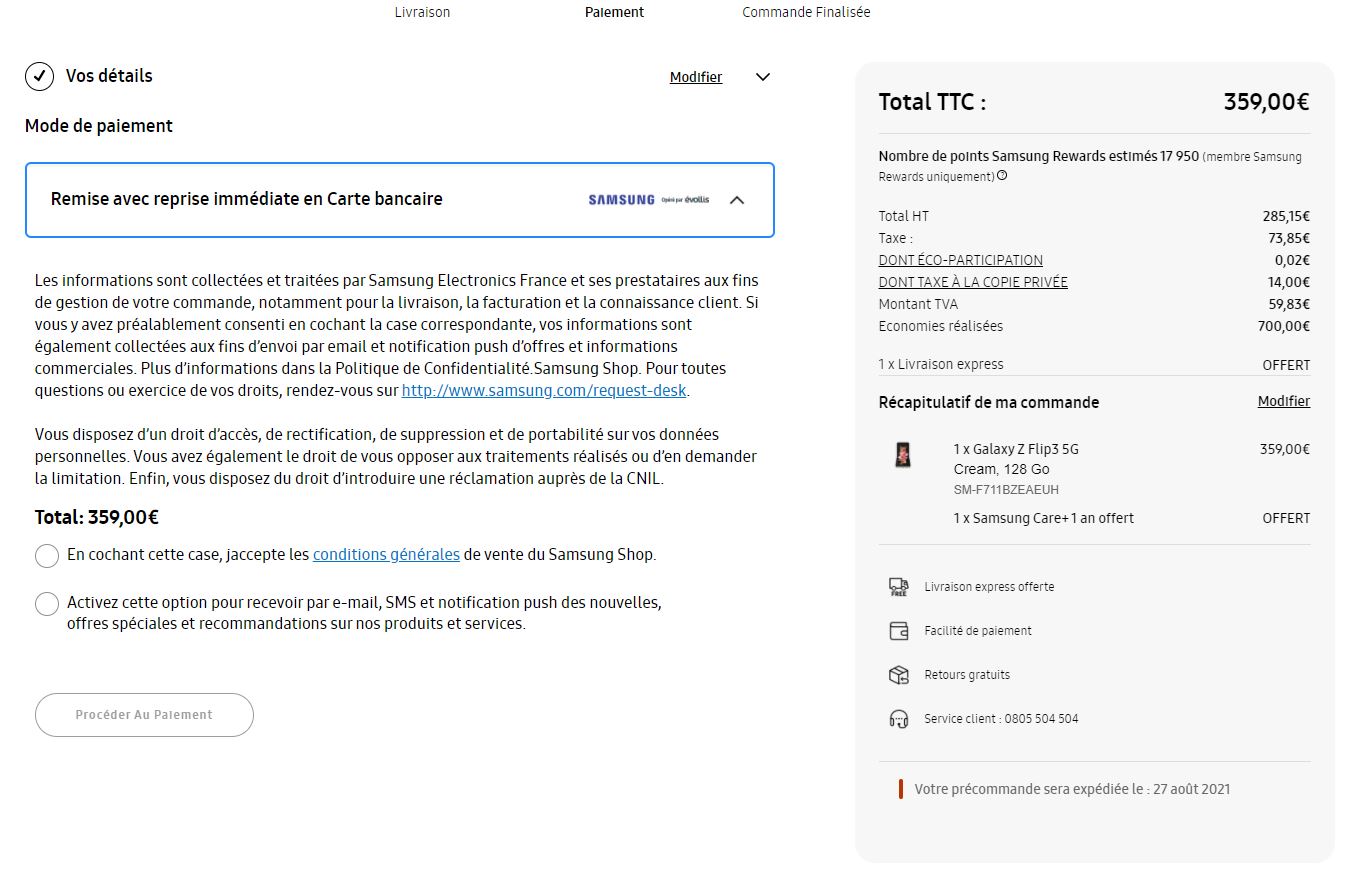Open the DONT ÉCO-PARTICIPATION link
1372x871 pixels.
[x=960, y=260]
